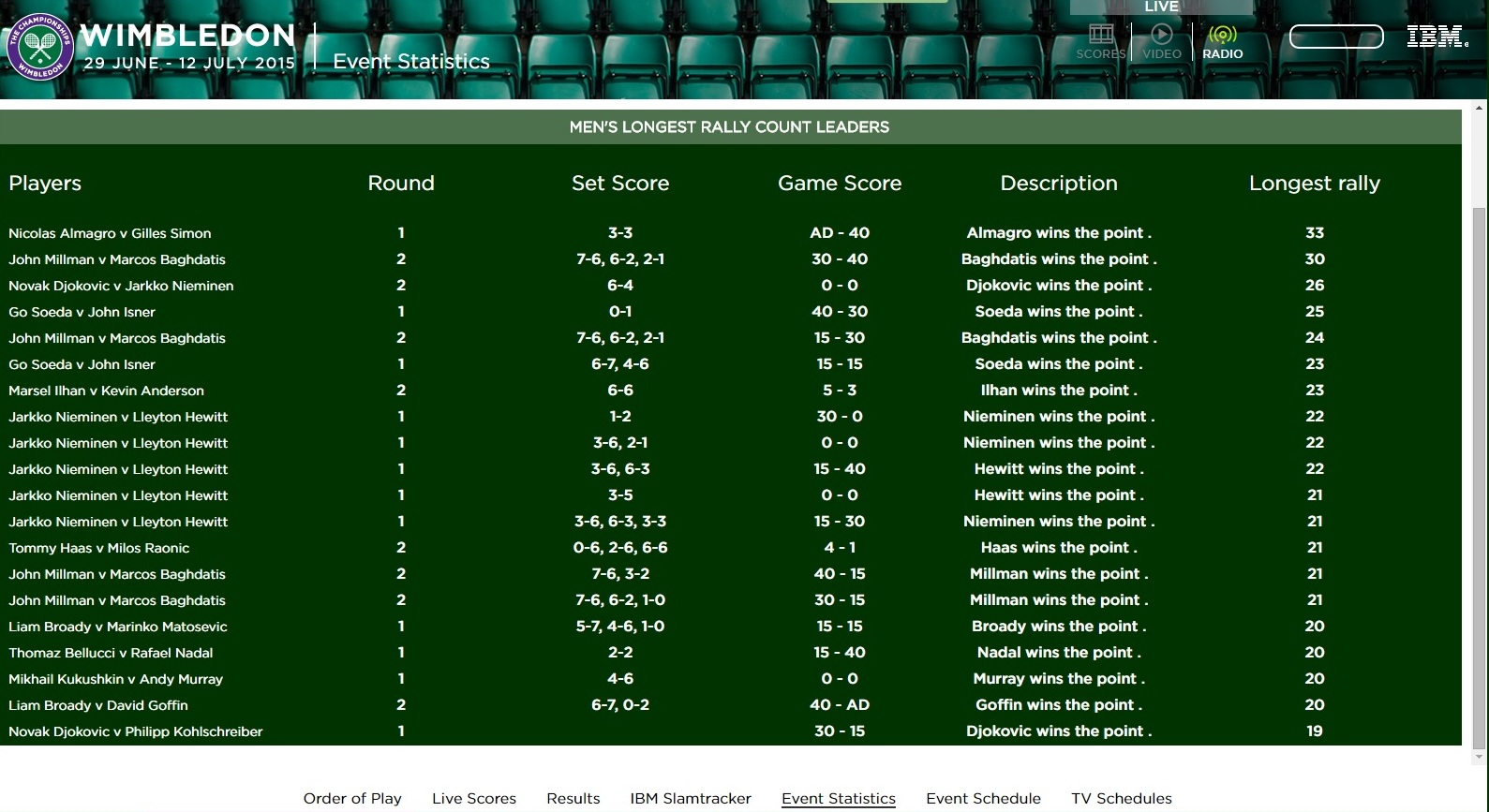Image resolution: width=1489 pixels, height=812 pixels.
Task: Select Novak Djokovic v Philipp Kohlschreiber row
Action: coord(731,731)
